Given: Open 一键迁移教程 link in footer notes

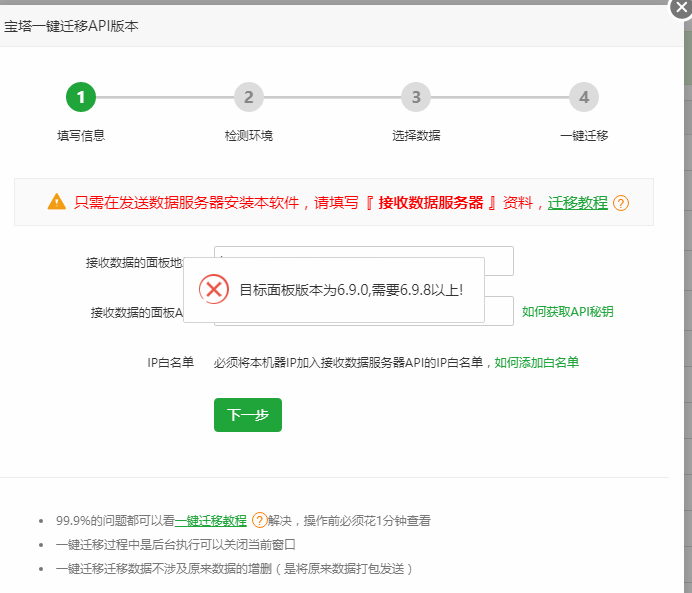Looking at the screenshot, I should 211,521.
